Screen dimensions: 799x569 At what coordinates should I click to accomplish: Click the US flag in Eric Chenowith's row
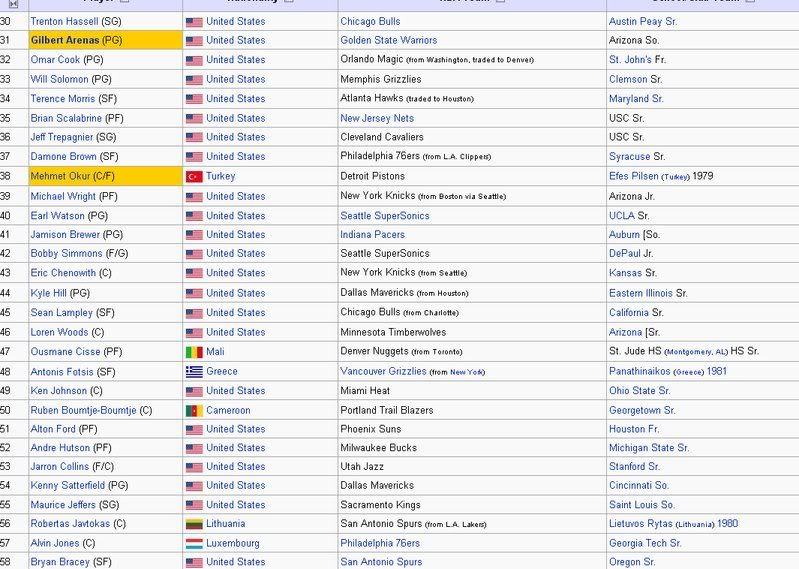pos(194,274)
